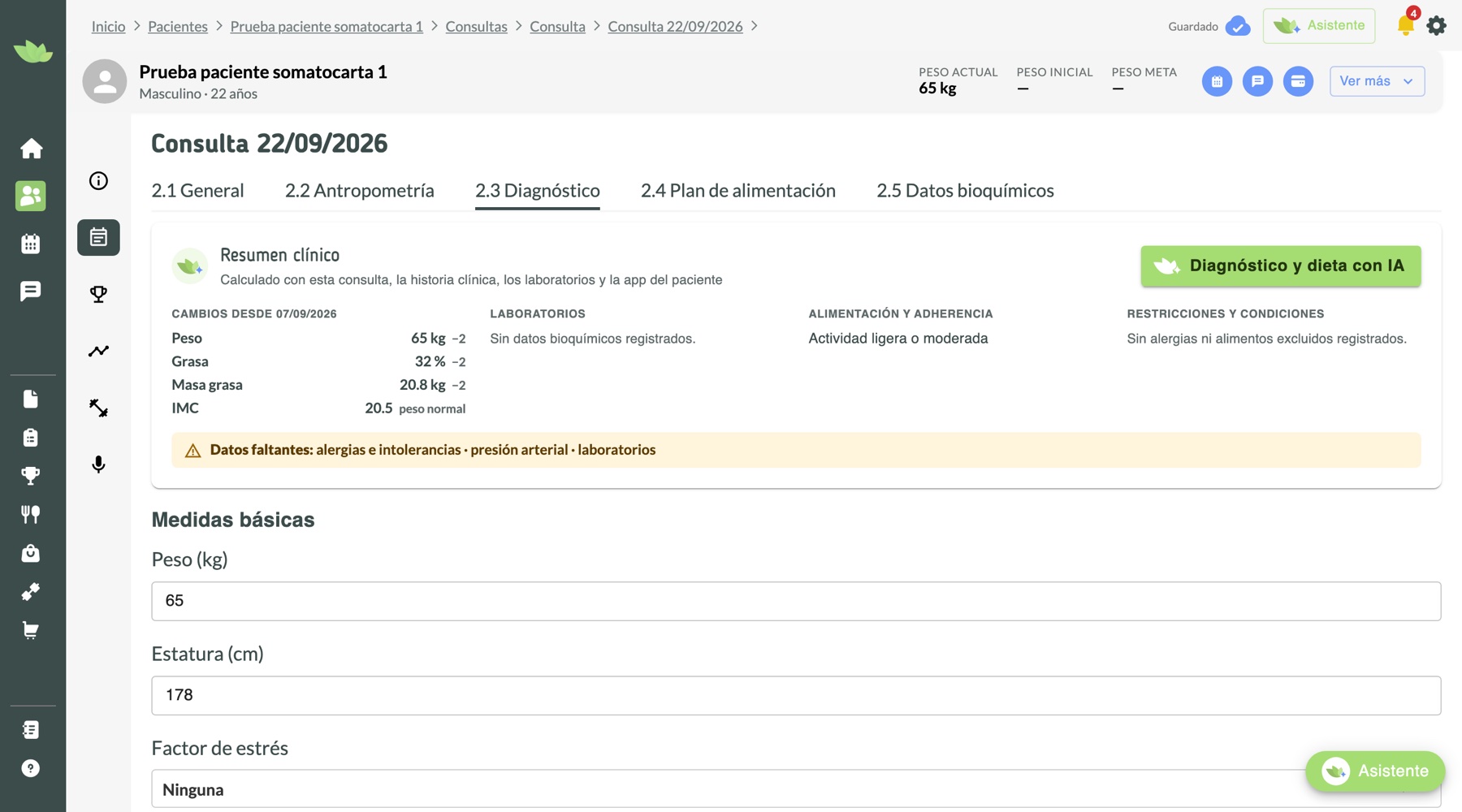This screenshot has width=1462, height=812.
Task: Click the document file icon in sidebar
Action: pos(31,399)
